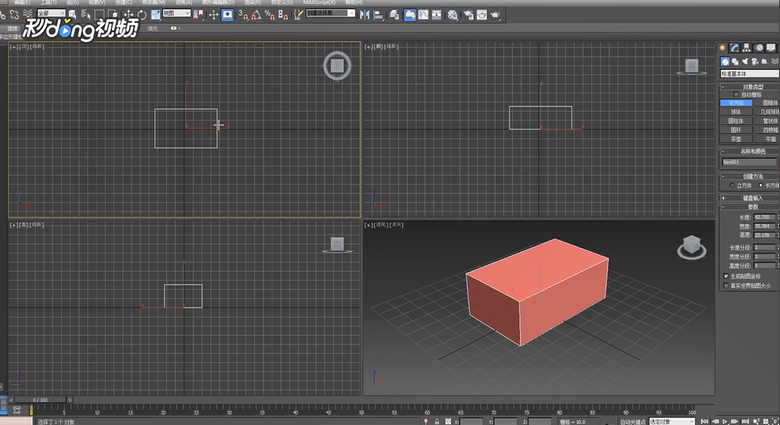Viewport: 780px width, 425px height.
Task: Switch to the Motion command panel tab
Action: pos(759,48)
